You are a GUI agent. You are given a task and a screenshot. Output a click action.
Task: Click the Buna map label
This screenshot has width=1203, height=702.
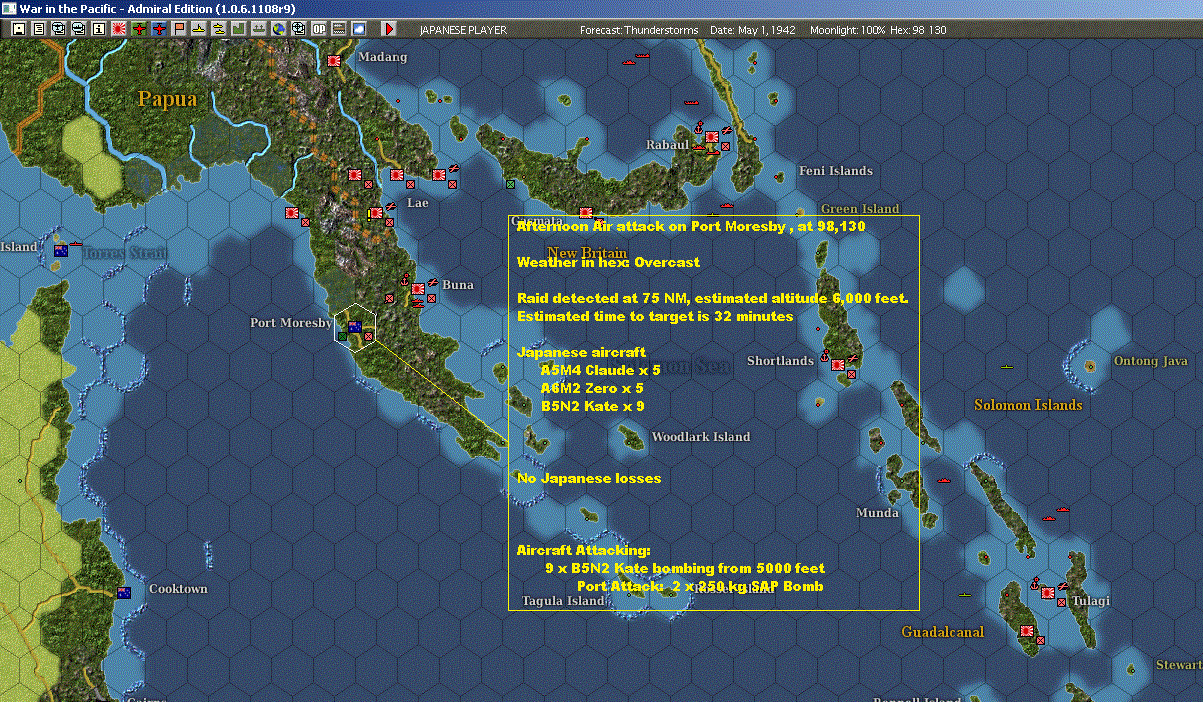[458, 285]
